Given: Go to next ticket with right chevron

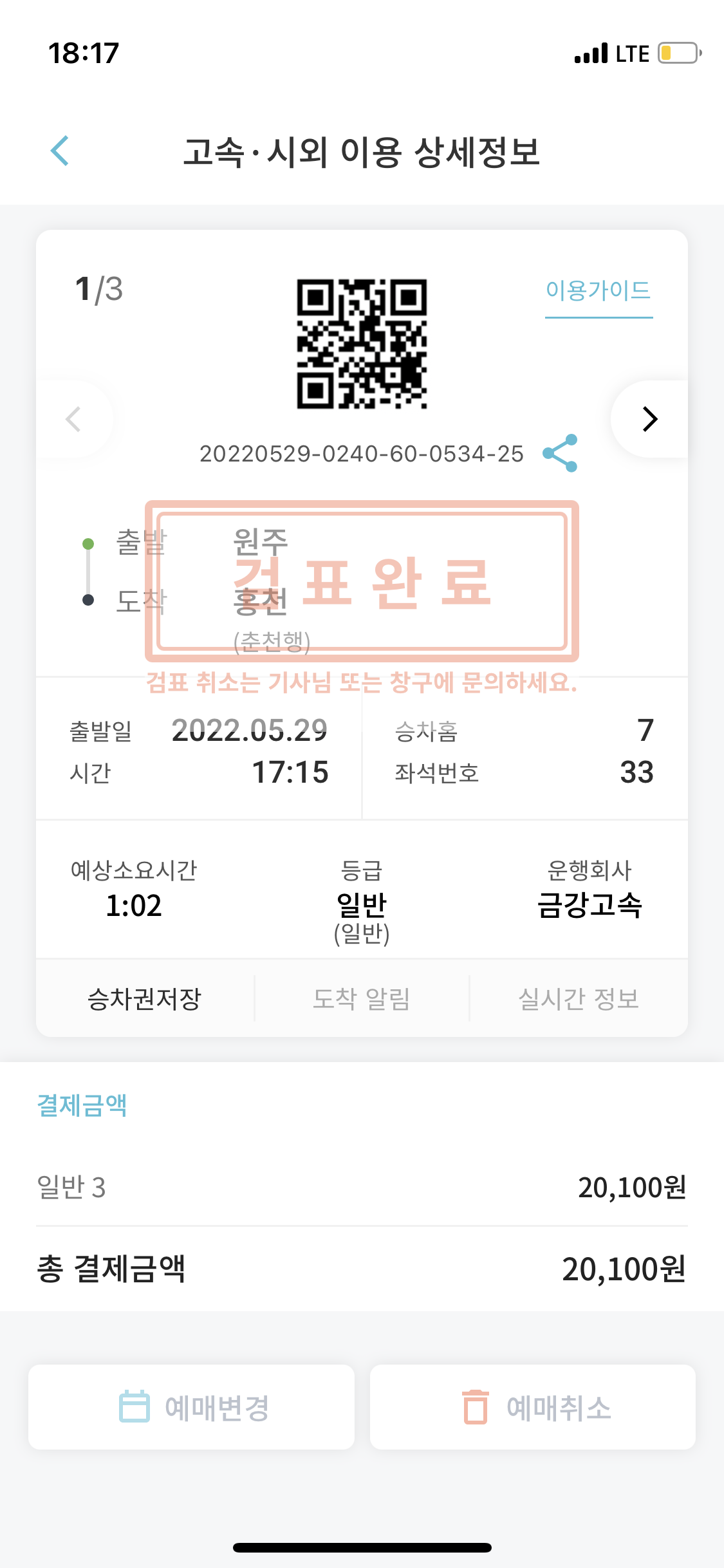Looking at the screenshot, I should [x=650, y=419].
